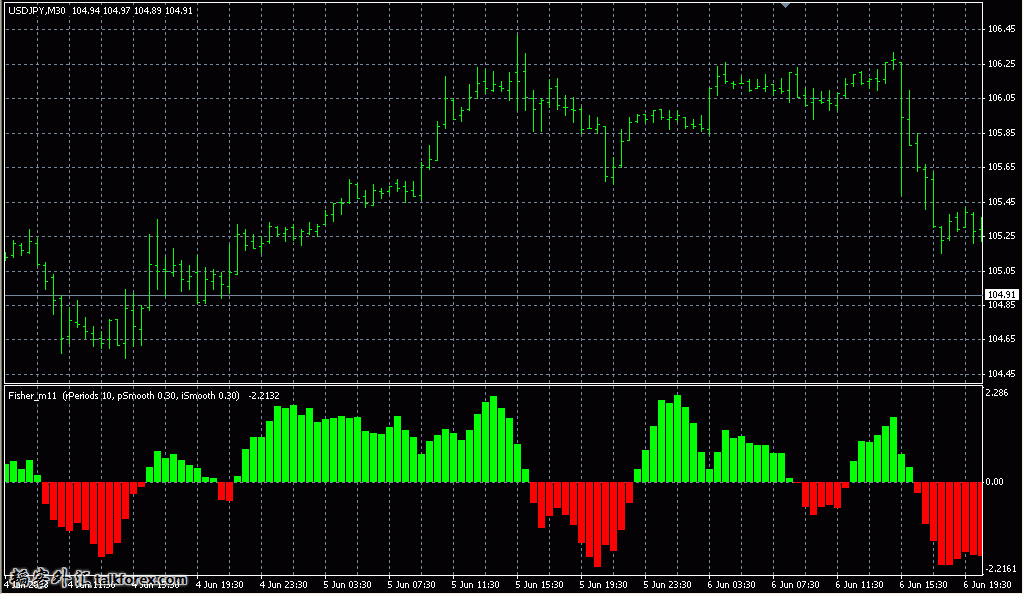Click the 106.05 price scale label
Image resolution: width=1024 pixels, height=594 pixels.
[1001, 98]
